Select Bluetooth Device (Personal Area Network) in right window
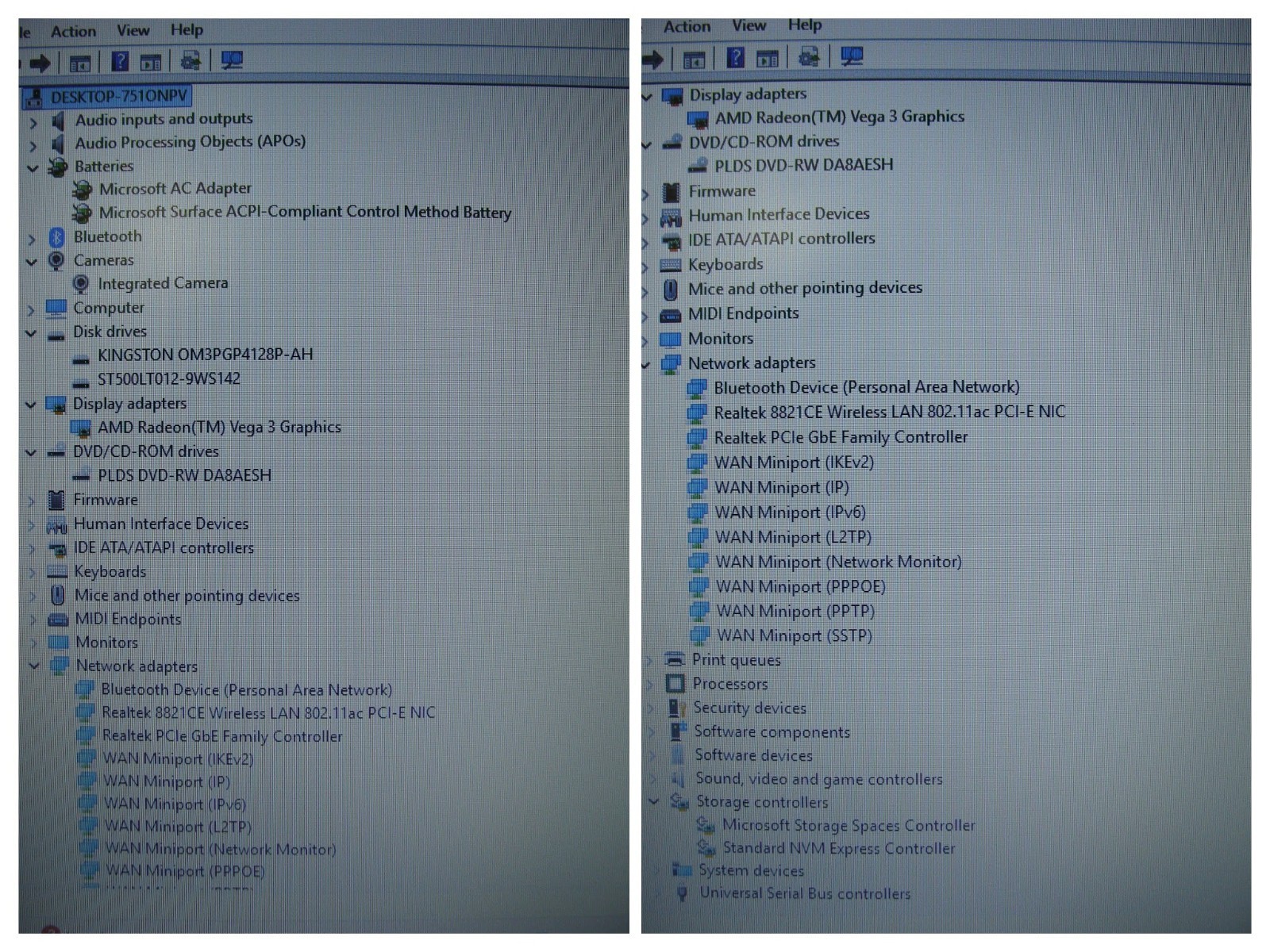Screen dimensions: 1270x952 tap(867, 388)
